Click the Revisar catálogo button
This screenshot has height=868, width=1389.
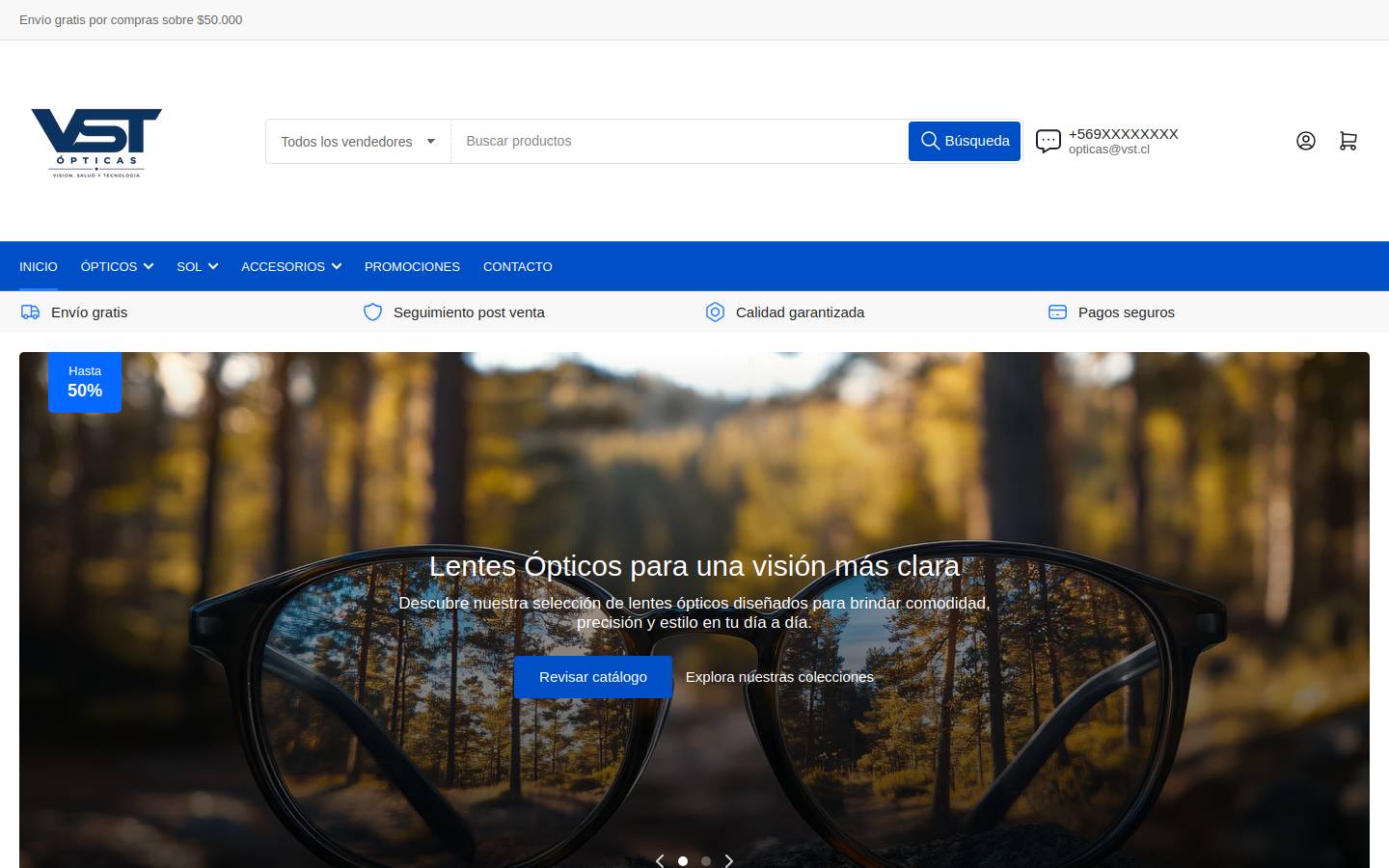pyautogui.click(x=593, y=677)
